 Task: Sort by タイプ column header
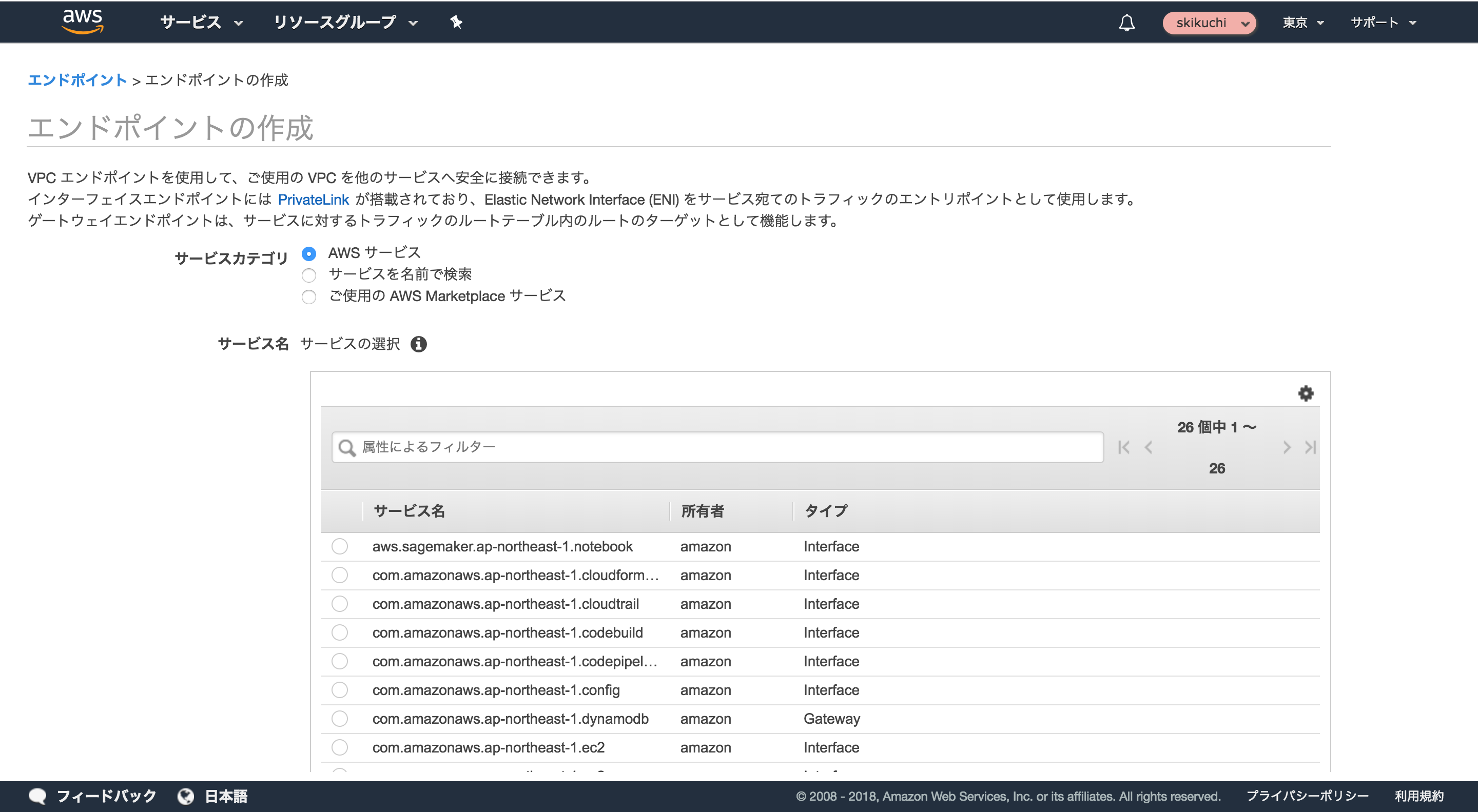tap(826, 511)
